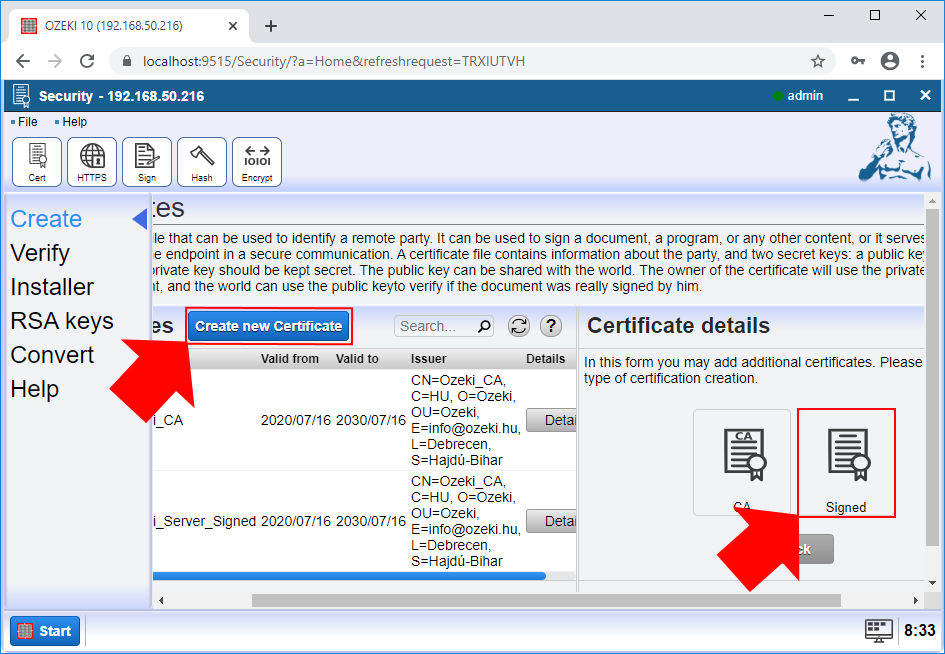
Task: Click the Details column header
Action: click(545, 359)
